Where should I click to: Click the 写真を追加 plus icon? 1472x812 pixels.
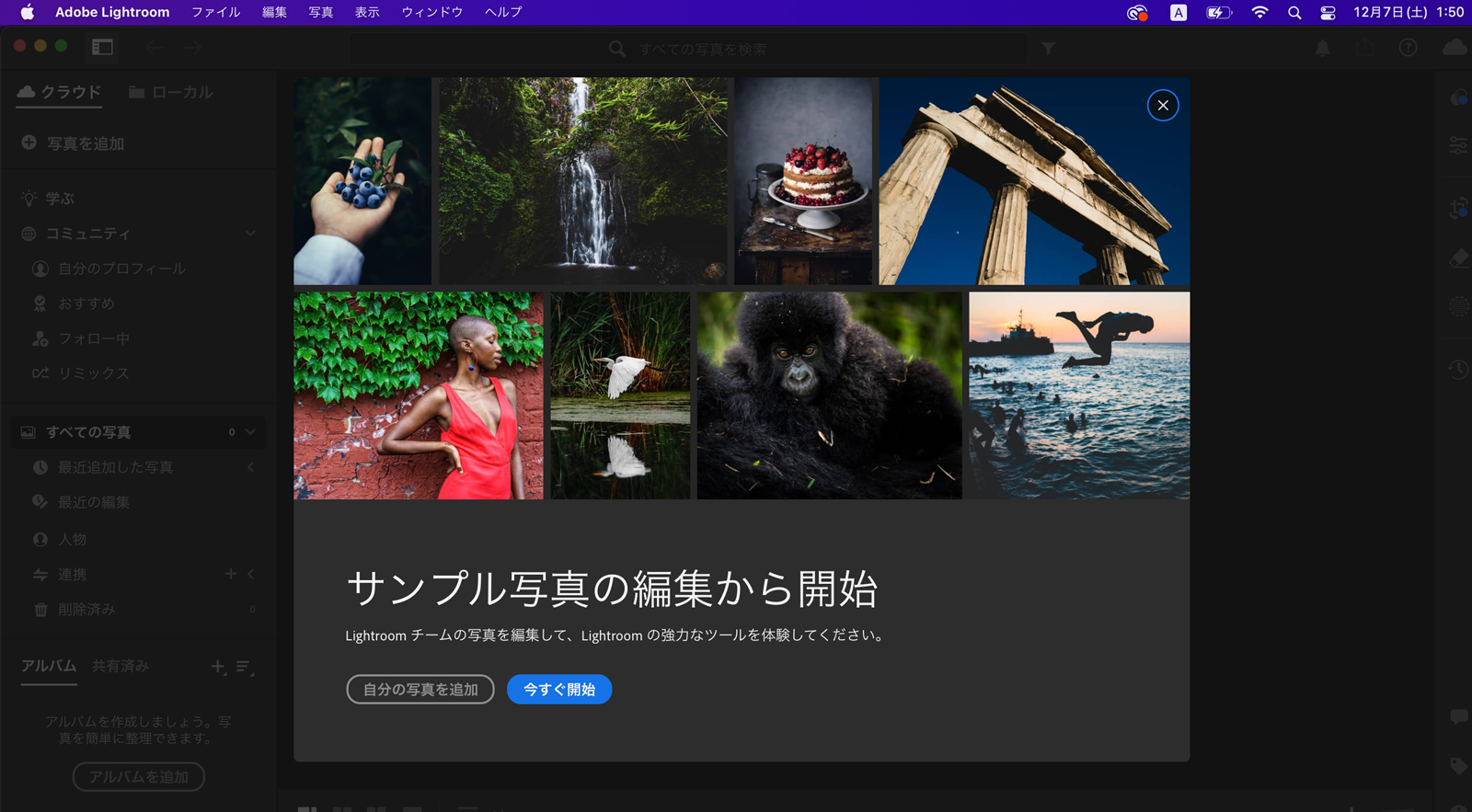click(x=29, y=143)
